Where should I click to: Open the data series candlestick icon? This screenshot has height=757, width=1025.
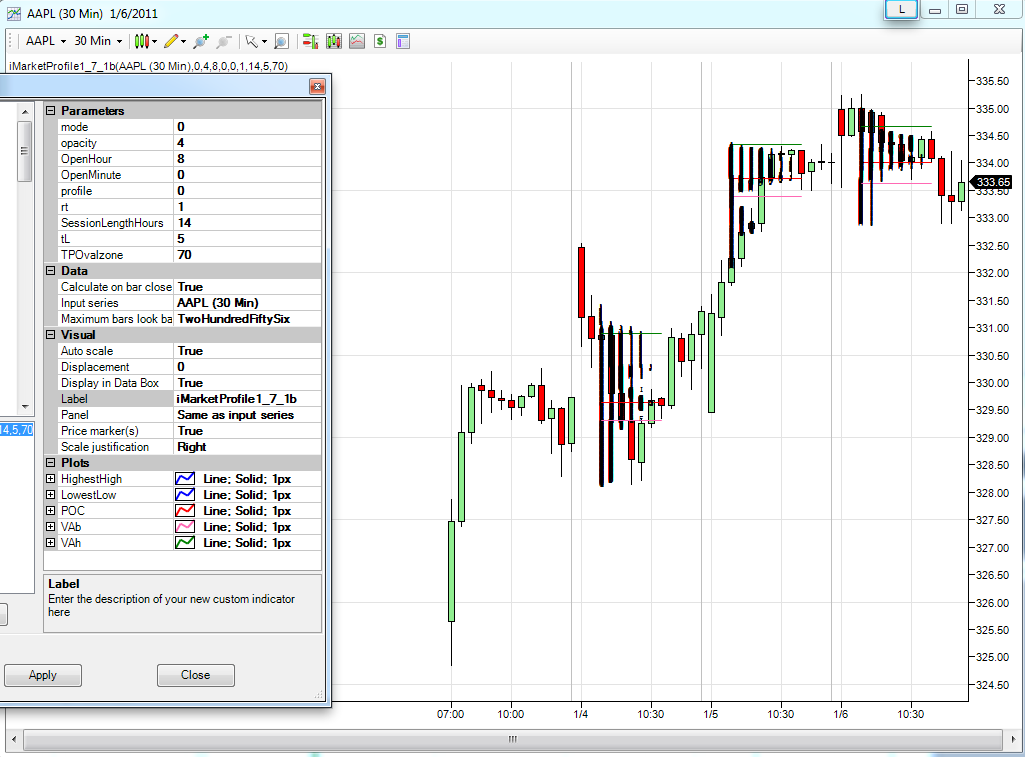click(x=334, y=41)
